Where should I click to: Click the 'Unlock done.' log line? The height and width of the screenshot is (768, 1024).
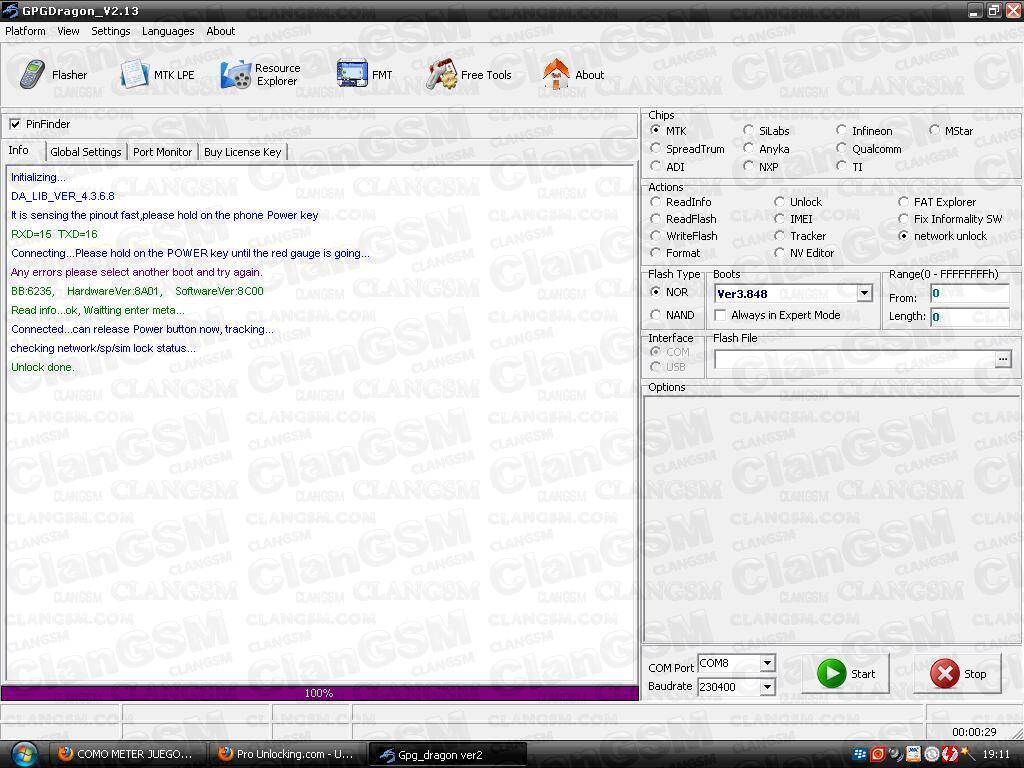42,367
